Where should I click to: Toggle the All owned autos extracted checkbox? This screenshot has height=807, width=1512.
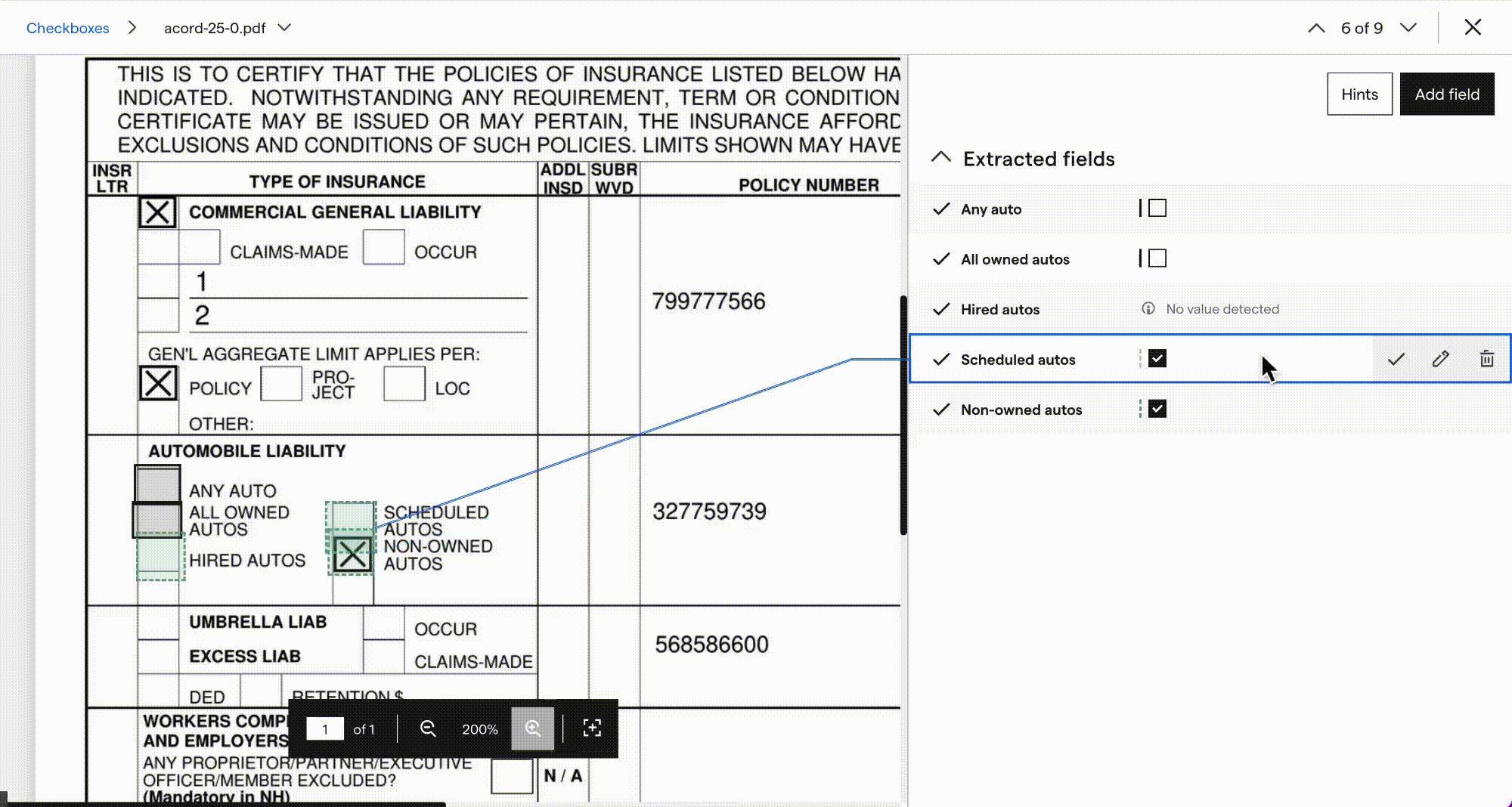(1157, 258)
